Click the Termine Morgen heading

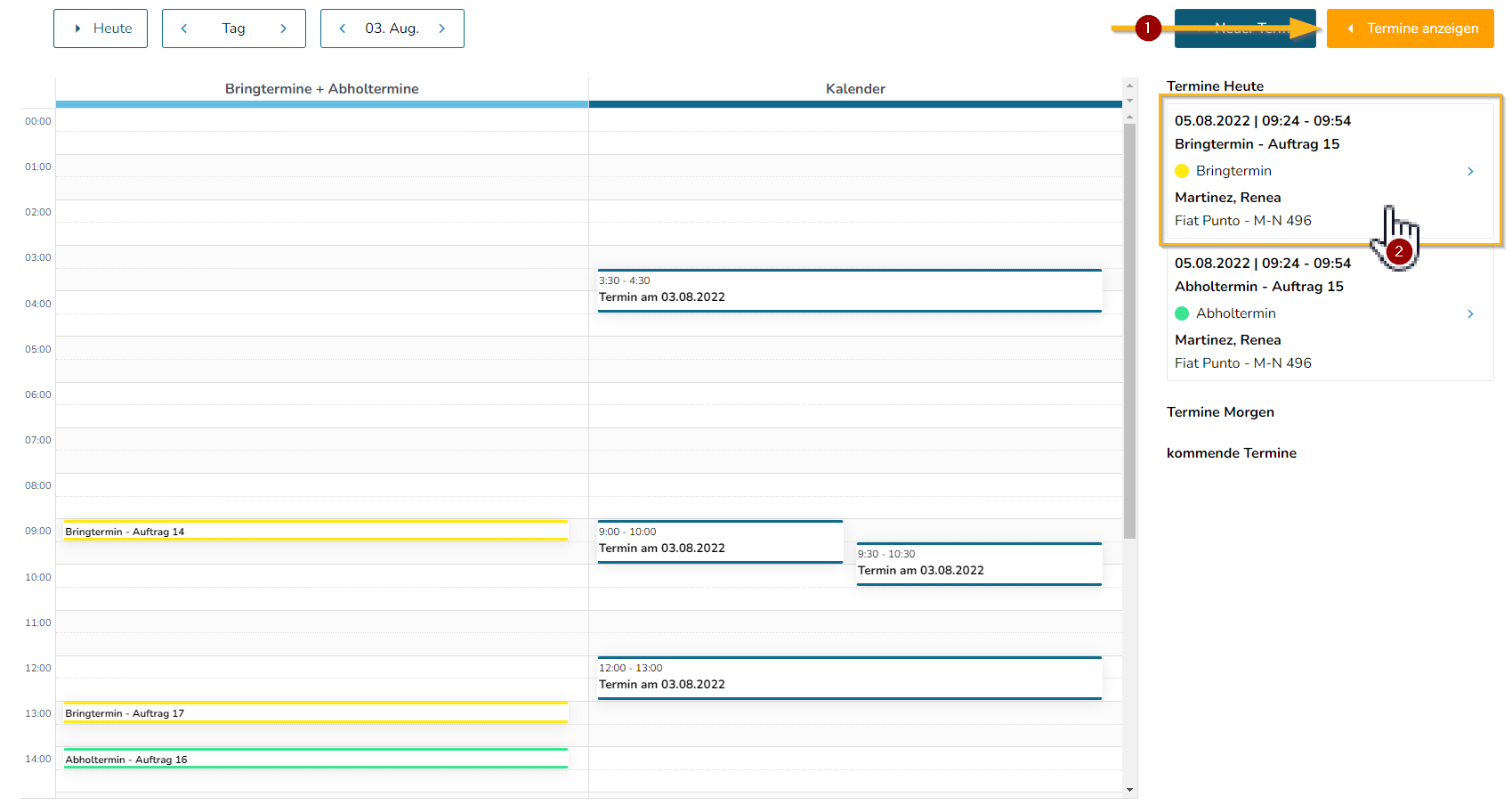point(1220,412)
